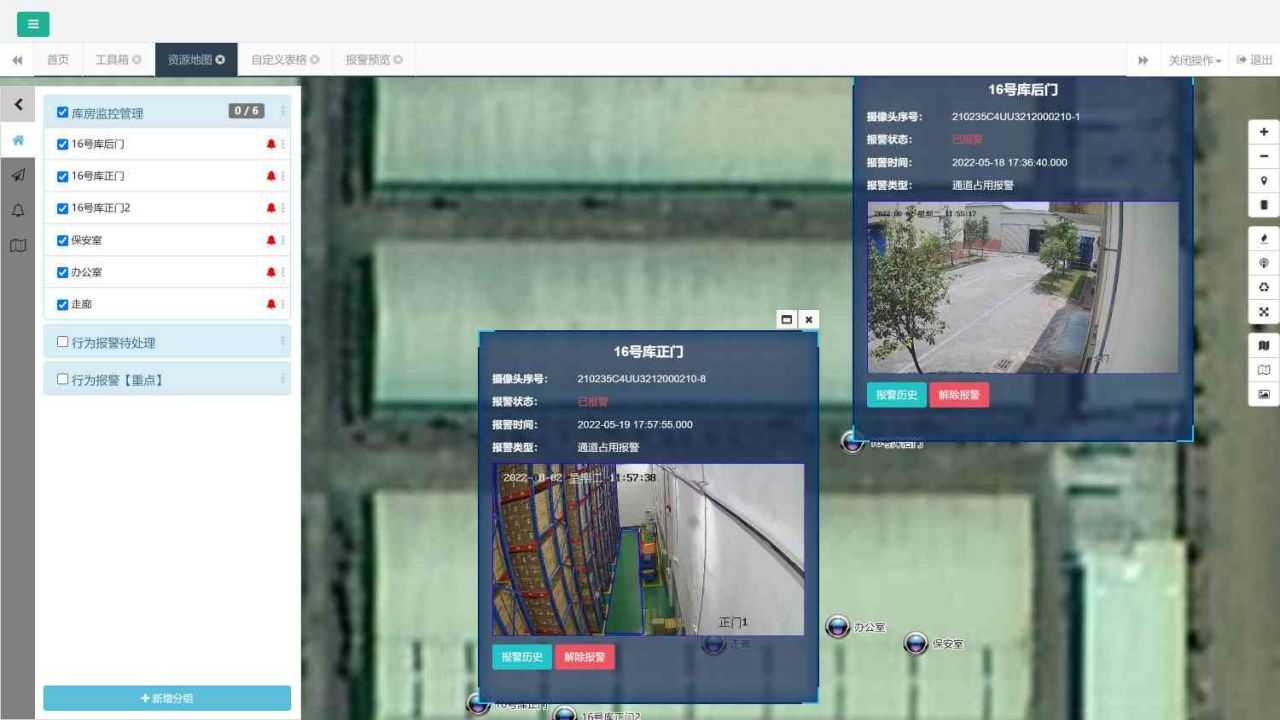Click 解除报警 in 16号库后门 popup

[x=960, y=395]
